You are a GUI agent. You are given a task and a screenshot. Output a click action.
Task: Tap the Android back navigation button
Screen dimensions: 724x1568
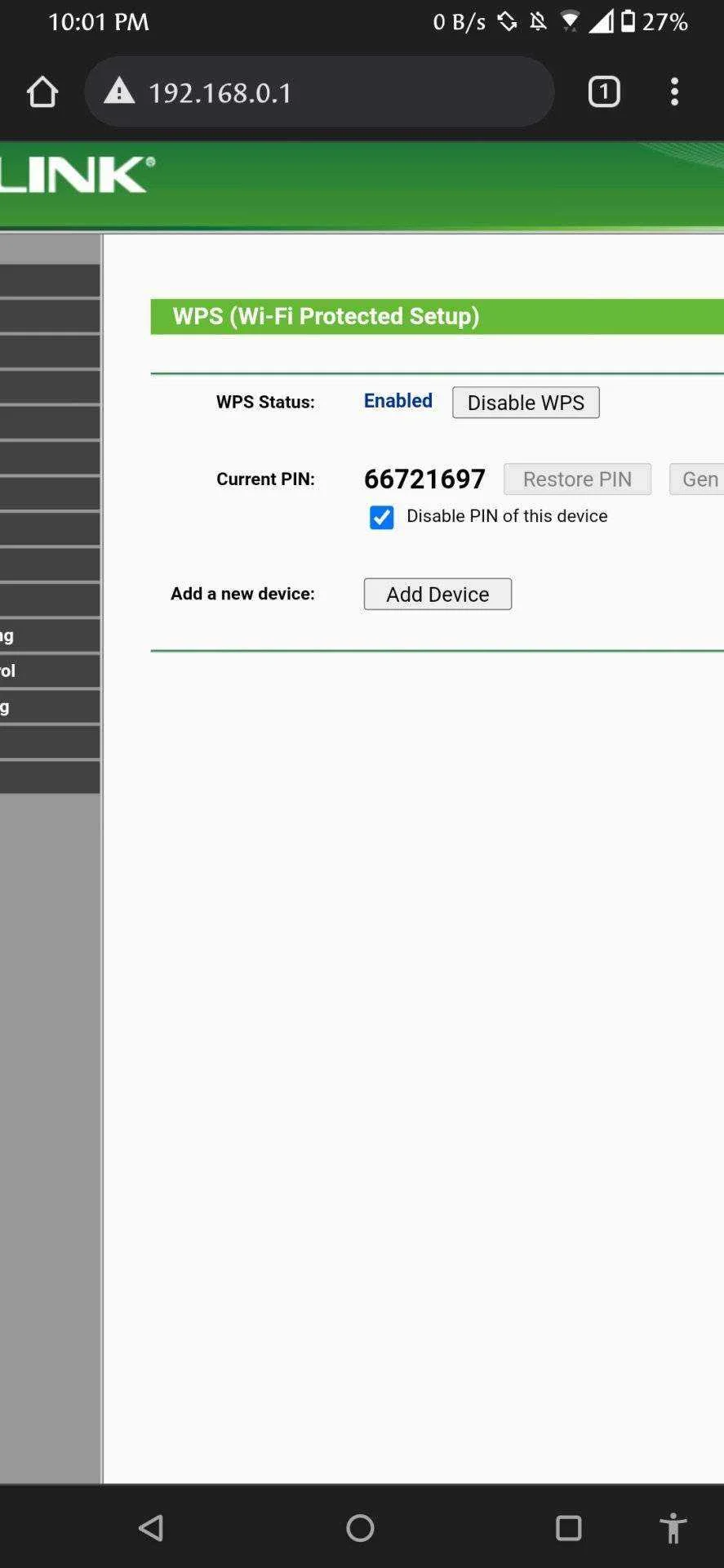(151, 1528)
